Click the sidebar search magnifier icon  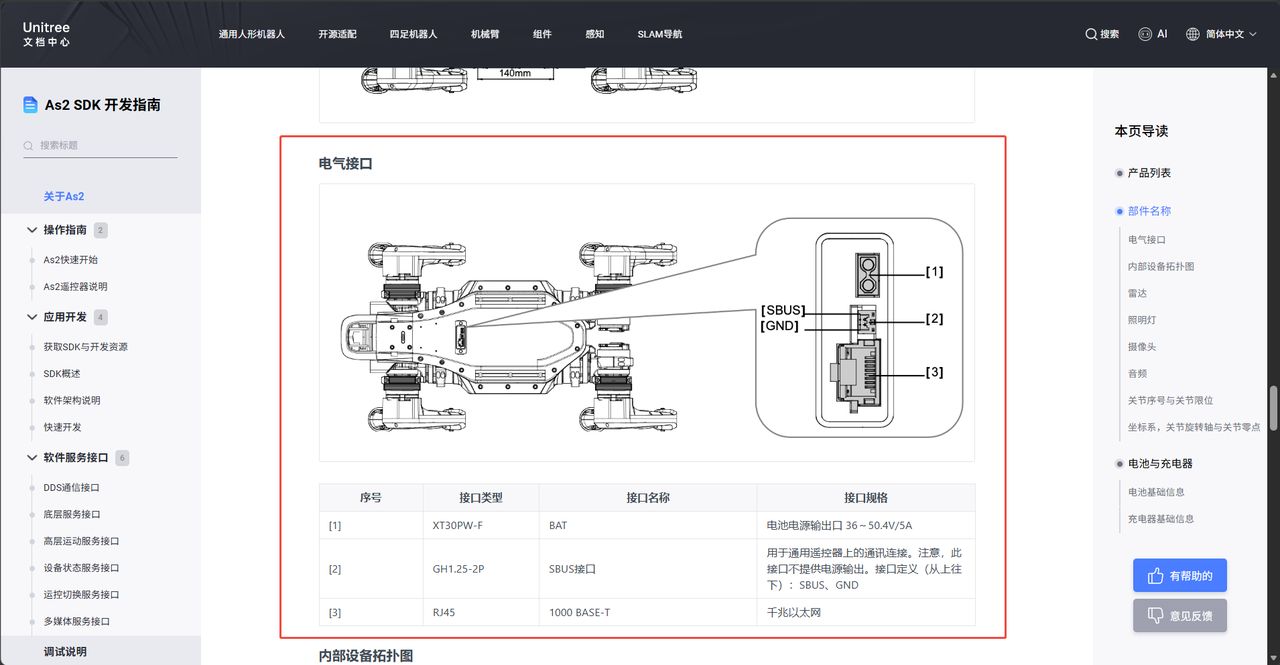pyautogui.click(x=29, y=146)
